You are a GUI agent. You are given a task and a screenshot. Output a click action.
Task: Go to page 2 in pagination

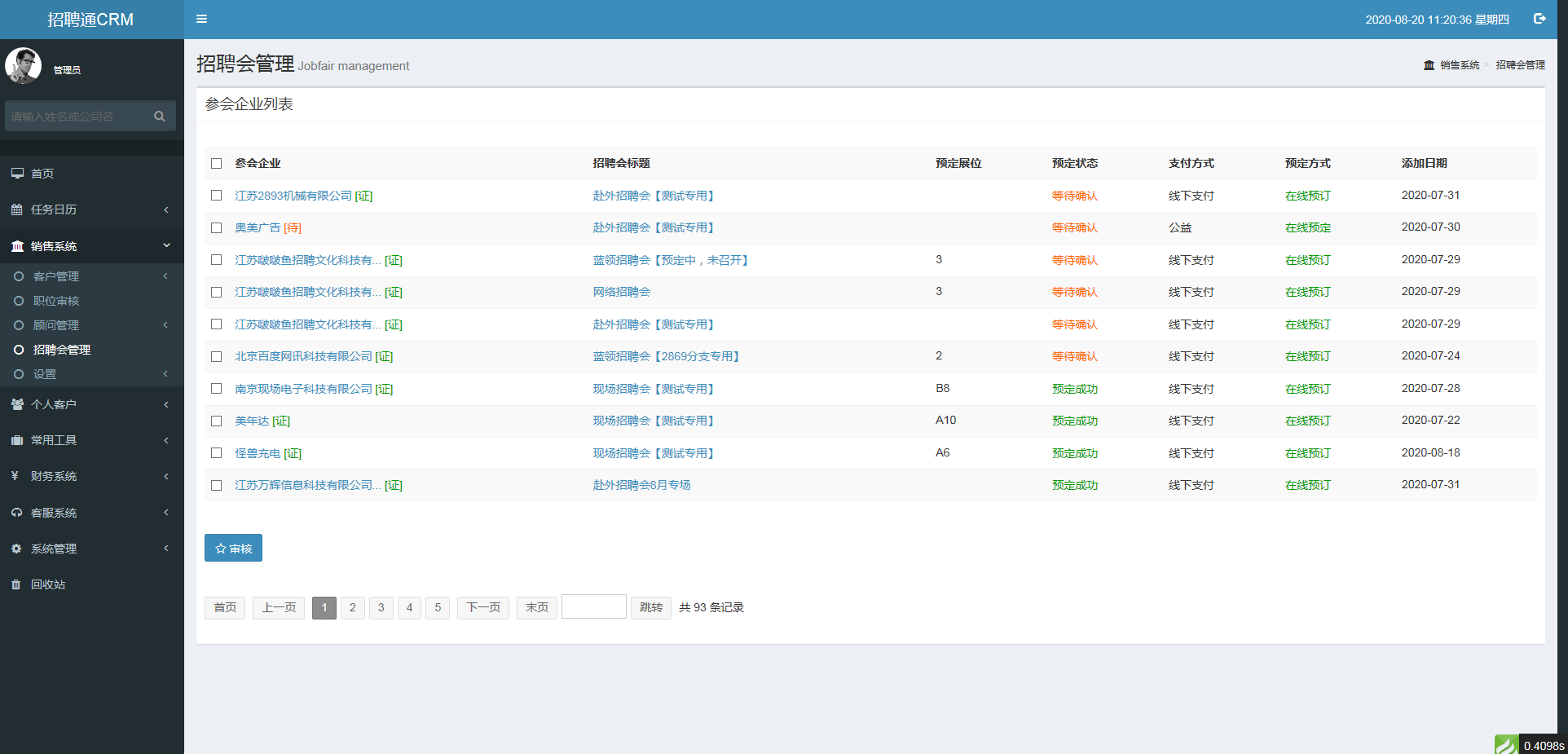352,607
